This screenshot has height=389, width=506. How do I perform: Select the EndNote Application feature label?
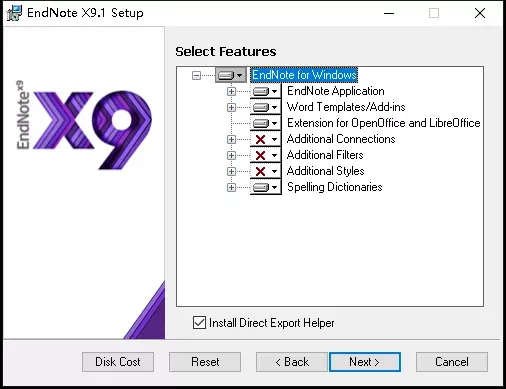pos(336,91)
